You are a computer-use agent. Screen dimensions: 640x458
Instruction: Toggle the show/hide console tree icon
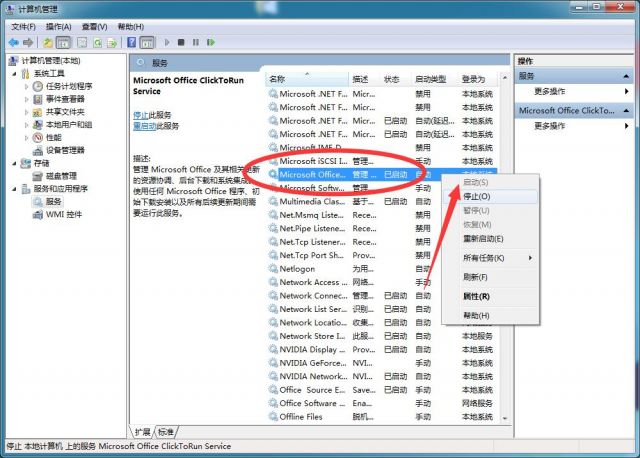[x=63, y=42]
